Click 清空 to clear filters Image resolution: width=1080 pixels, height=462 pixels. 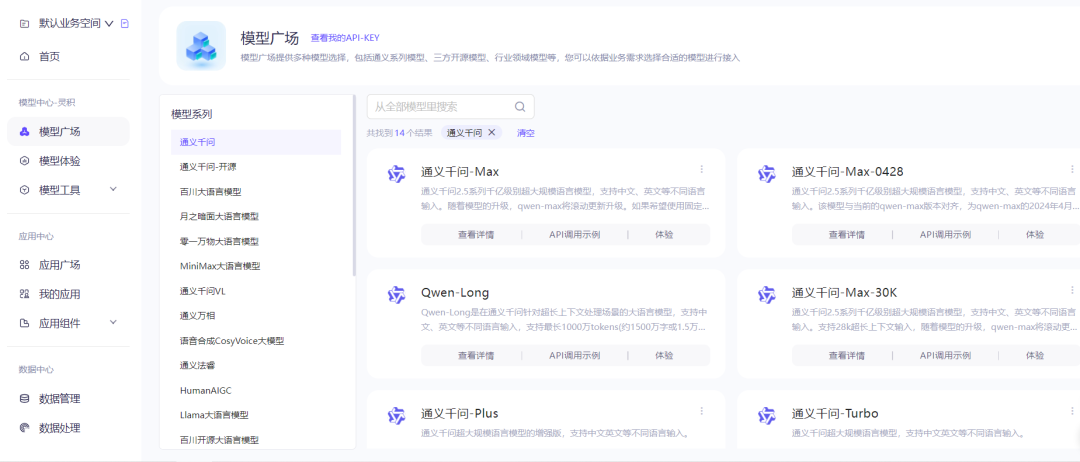(526, 133)
